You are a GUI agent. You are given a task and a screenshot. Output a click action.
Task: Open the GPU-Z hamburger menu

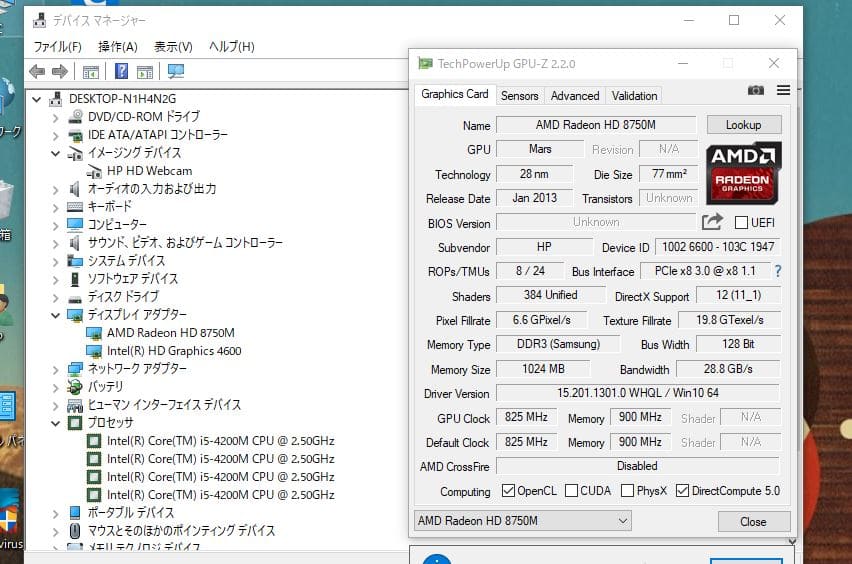click(x=784, y=90)
